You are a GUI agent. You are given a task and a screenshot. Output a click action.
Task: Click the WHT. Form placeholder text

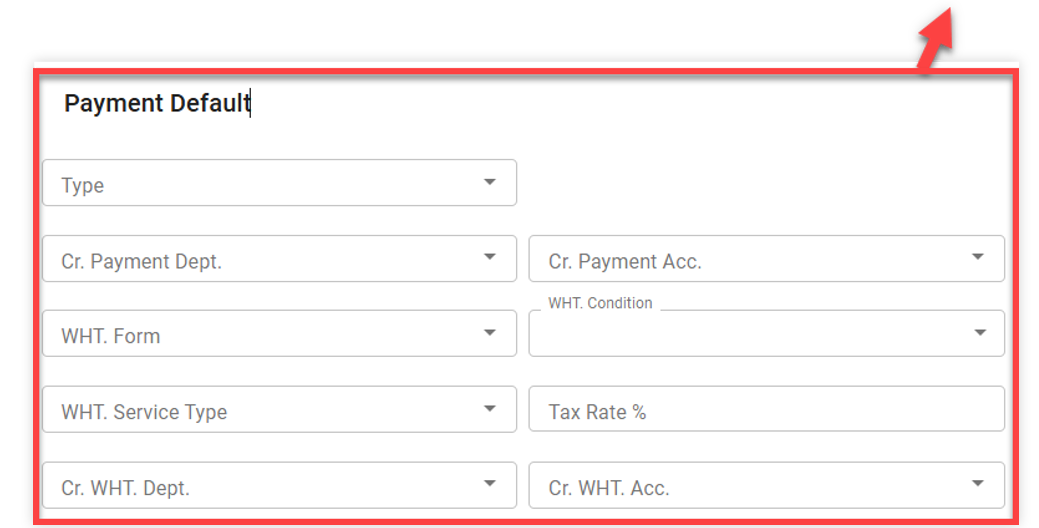(x=111, y=337)
